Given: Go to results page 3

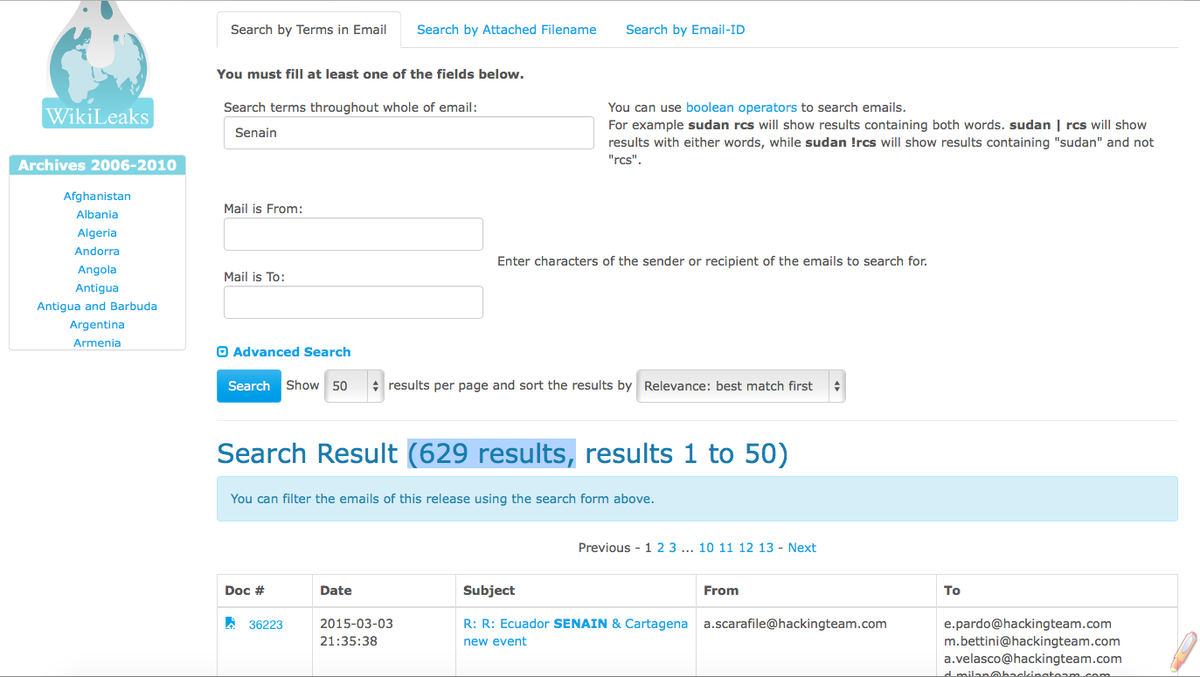Looking at the screenshot, I should [x=673, y=548].
